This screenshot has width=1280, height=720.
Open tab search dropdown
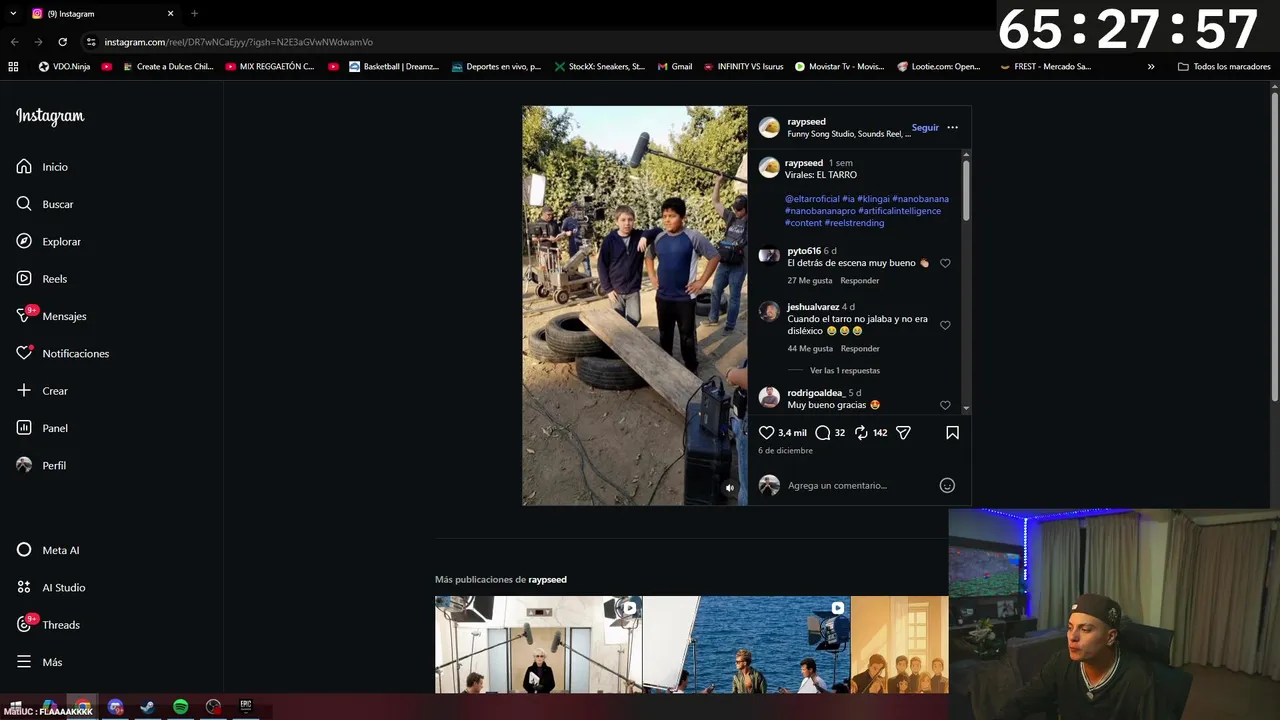point(13,14)
